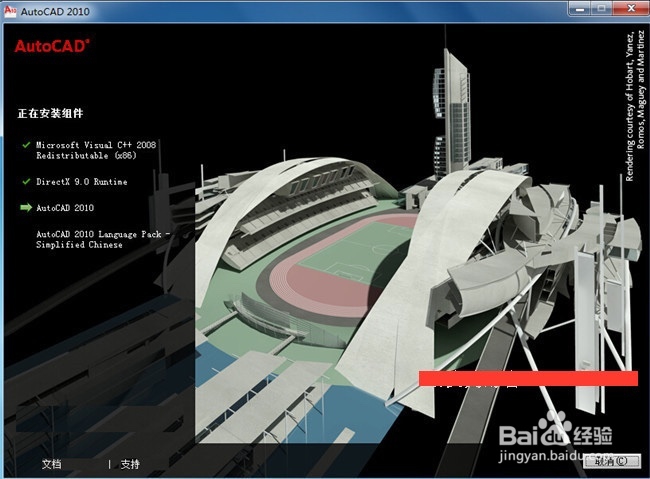Viewport: 650px width, 479px height.
Task: Click the disabled maximize window button
Action: pos(601,8)
